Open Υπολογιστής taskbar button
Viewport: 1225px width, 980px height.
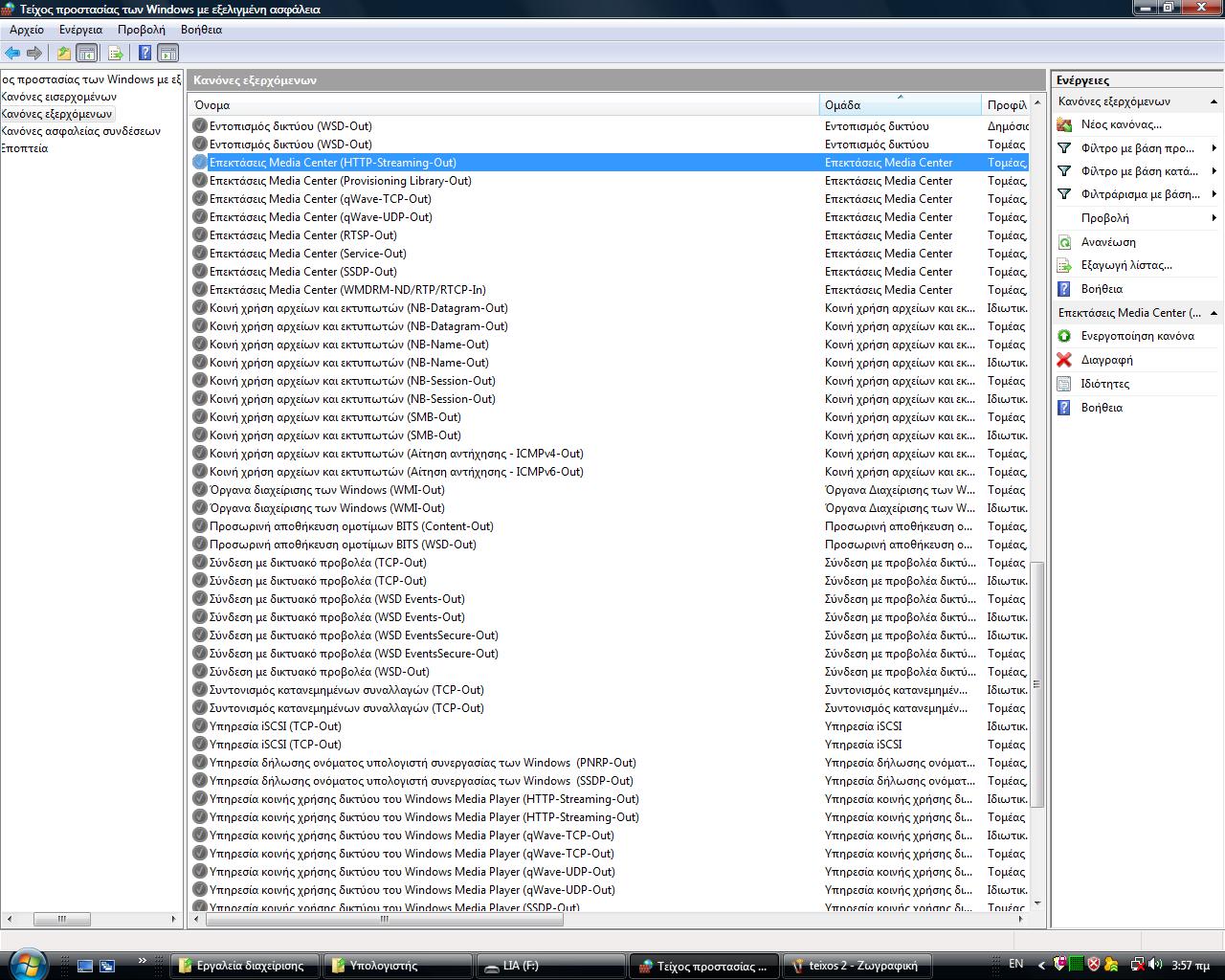click(x=397, y=966)
